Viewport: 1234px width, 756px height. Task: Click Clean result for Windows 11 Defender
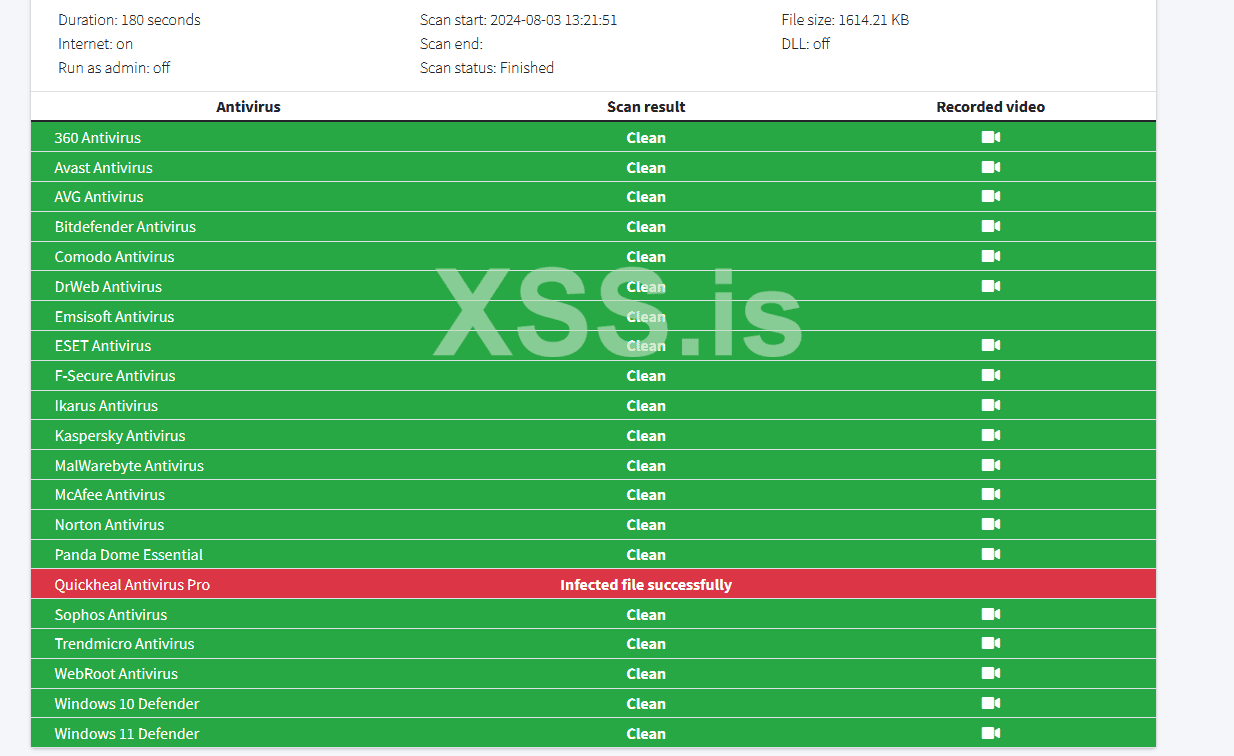pyautogui.click(x=646, y=734)
